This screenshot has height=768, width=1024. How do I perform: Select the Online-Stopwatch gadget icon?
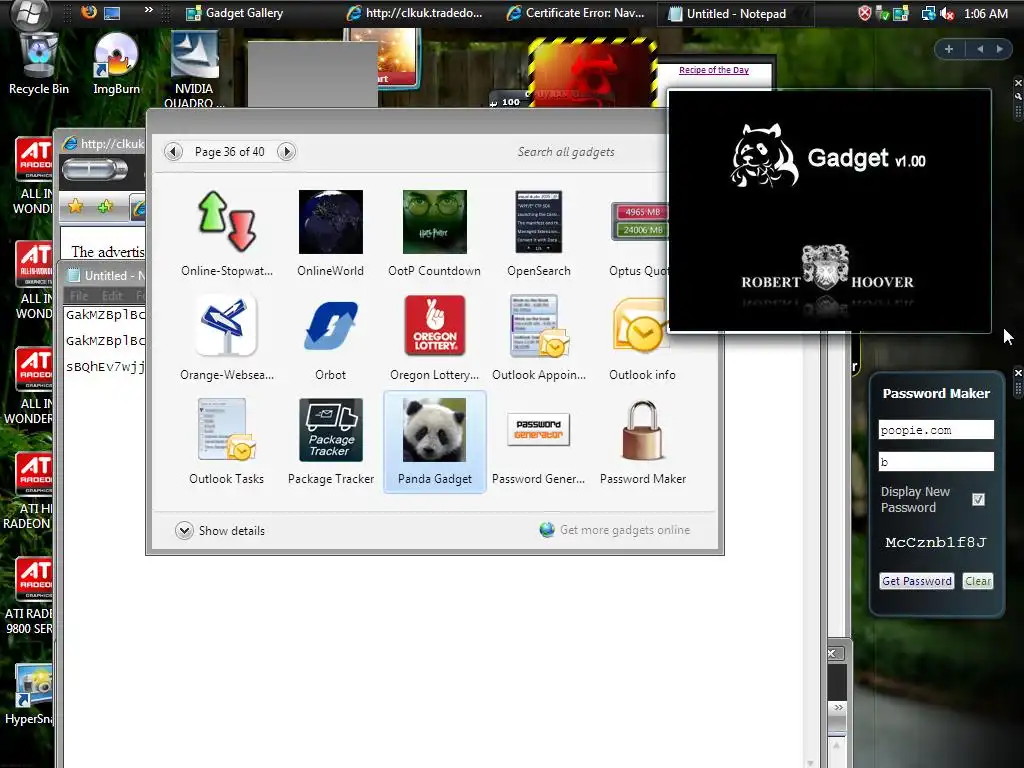tap(227, 221)
